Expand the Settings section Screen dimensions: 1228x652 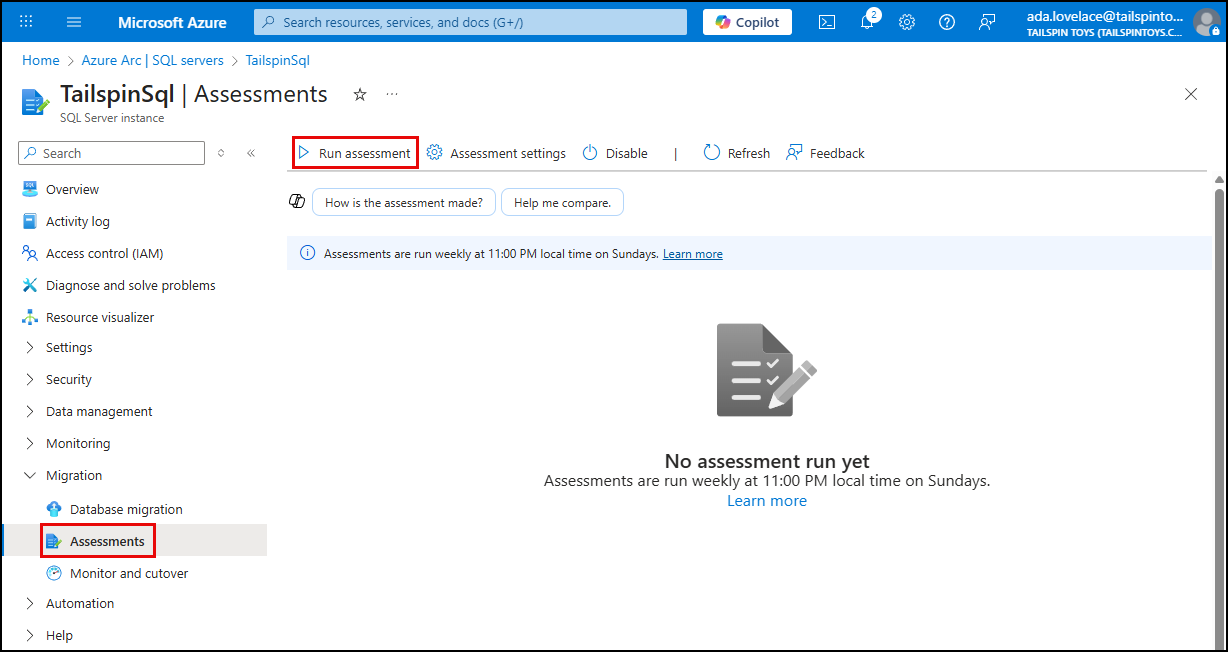(x=69, y=347)
